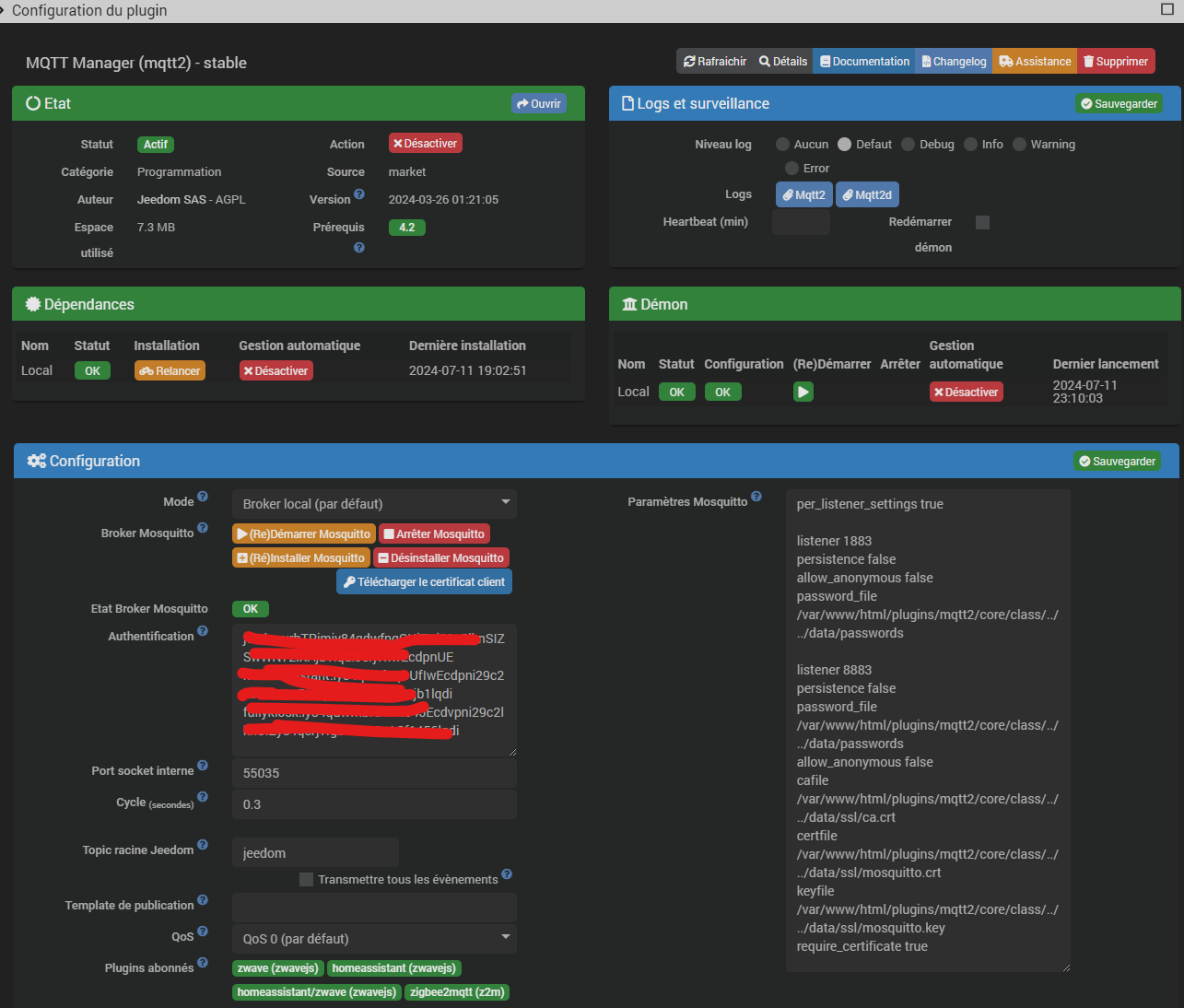The height and width of the screenshot is (1008, 1184).
Task: Disable automatic management in Démon panel
Action: pyautogui.click(x=967, y=392)
